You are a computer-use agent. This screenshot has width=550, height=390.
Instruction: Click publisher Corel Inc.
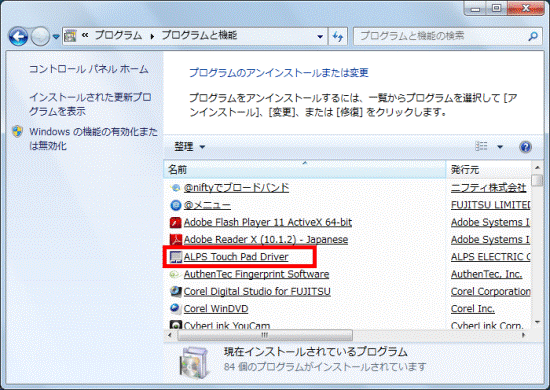click(x=473, y=309)
